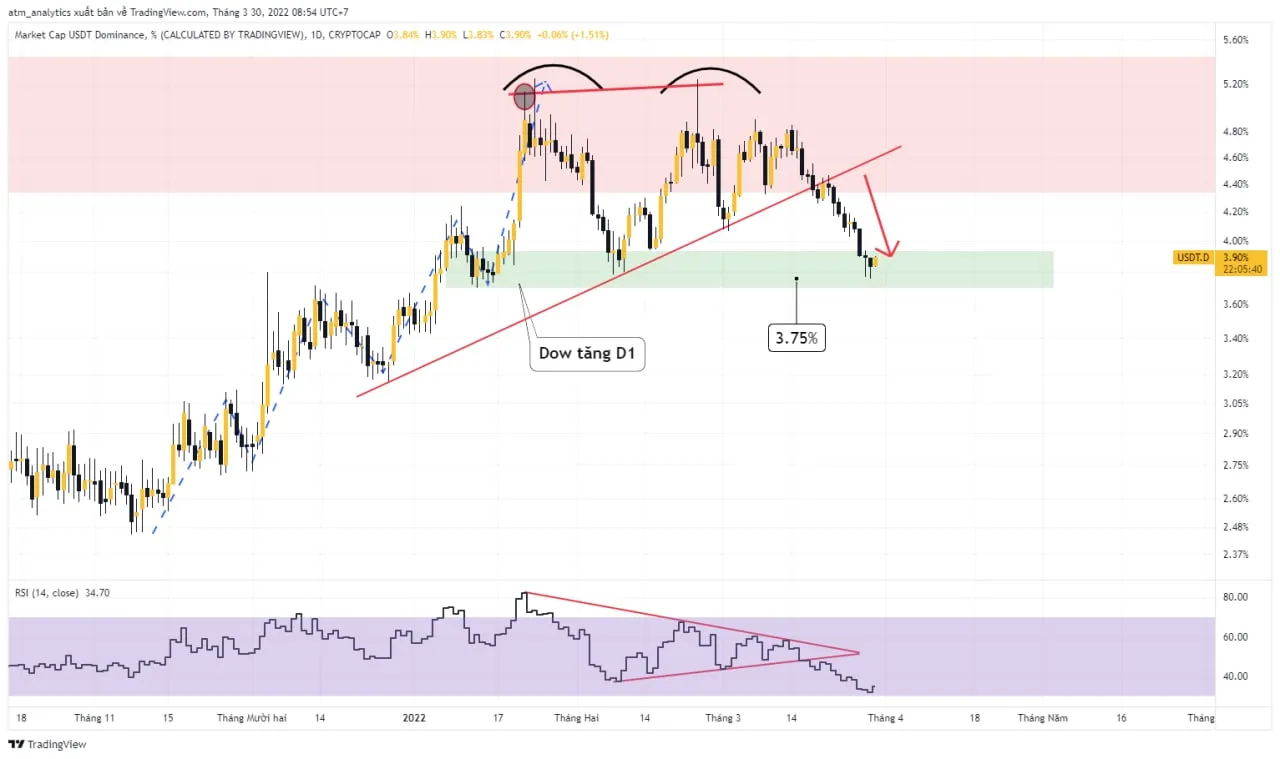Click the 4.60% price axis label
This screenshot has width=1280, height=759.
(1234, 157)
